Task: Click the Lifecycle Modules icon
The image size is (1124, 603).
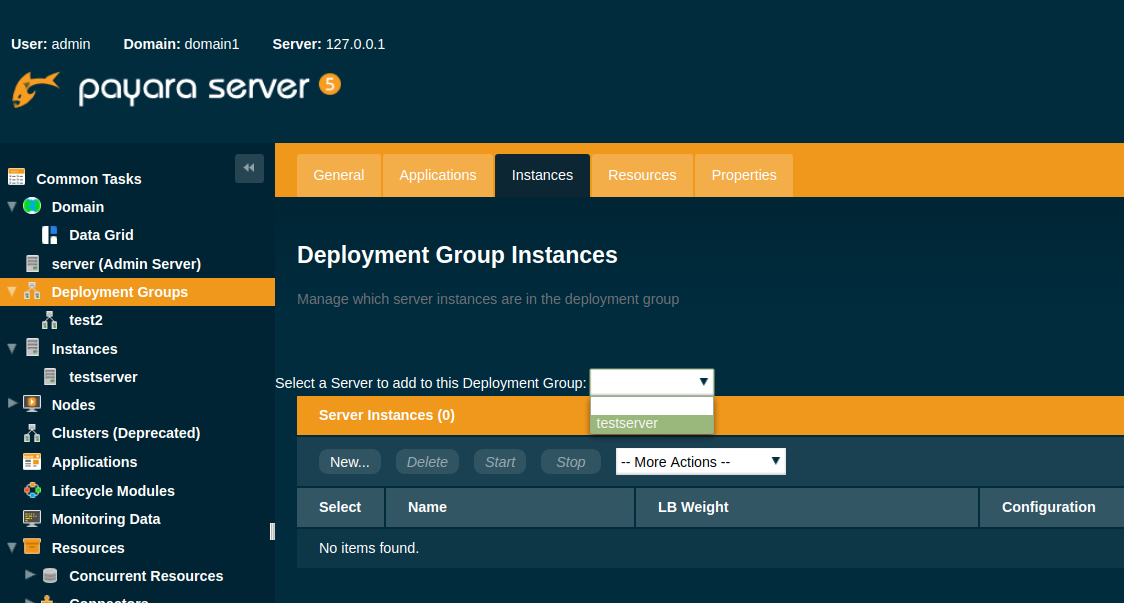Action: 32,491
